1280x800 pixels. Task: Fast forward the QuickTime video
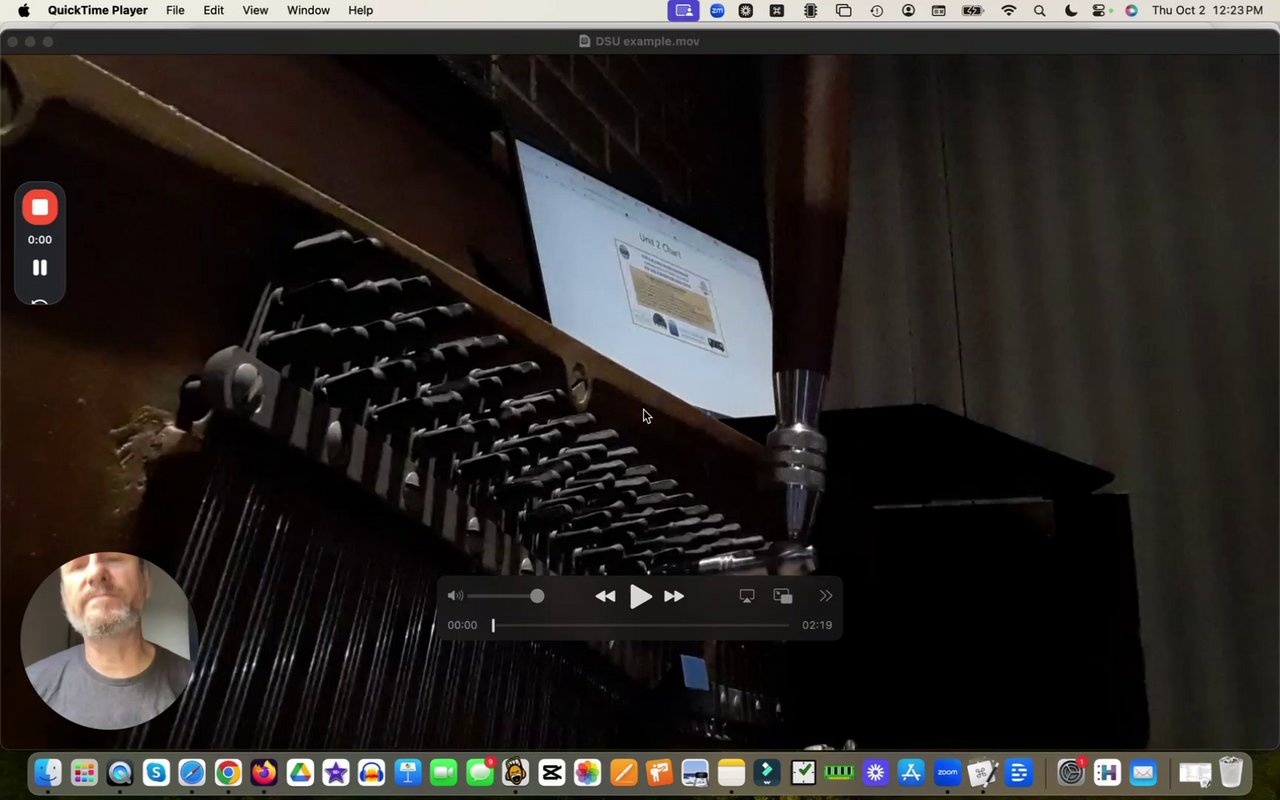point(675,596)
